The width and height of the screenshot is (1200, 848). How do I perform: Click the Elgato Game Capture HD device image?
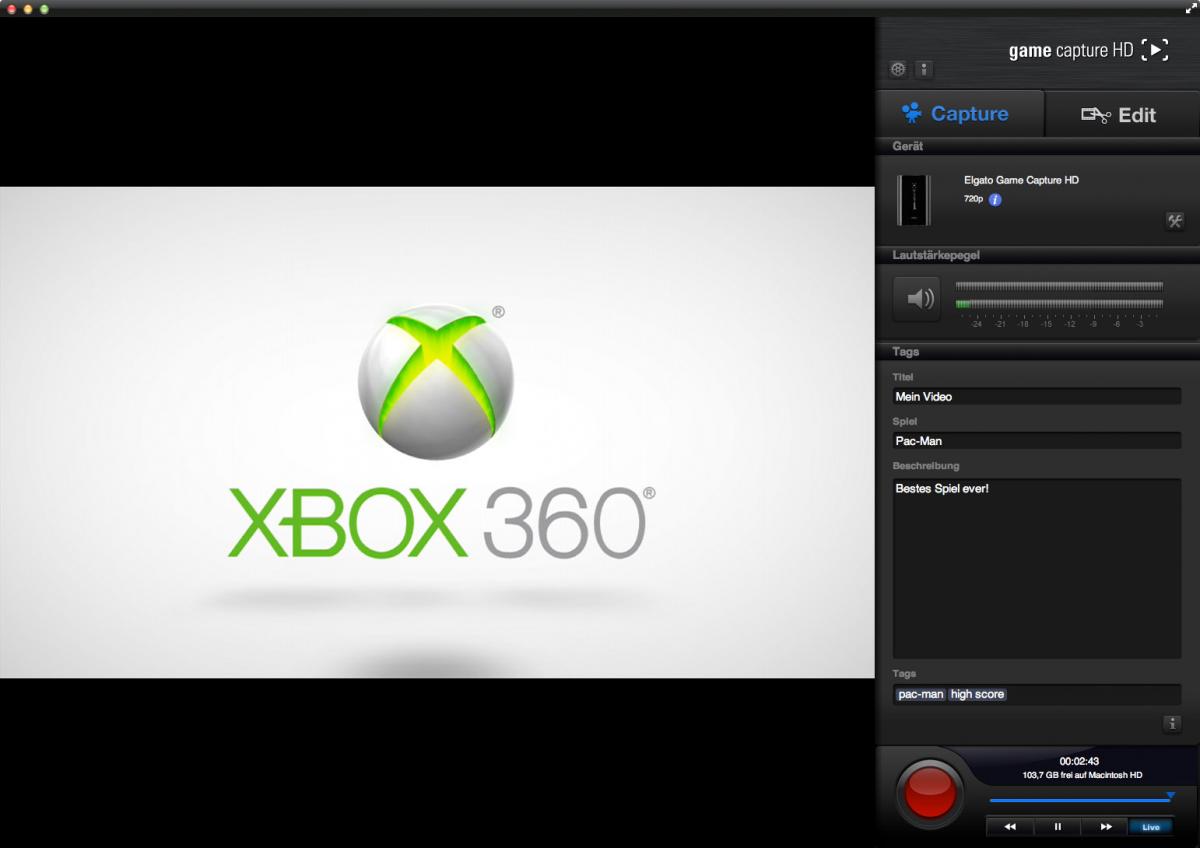[914, 200]
